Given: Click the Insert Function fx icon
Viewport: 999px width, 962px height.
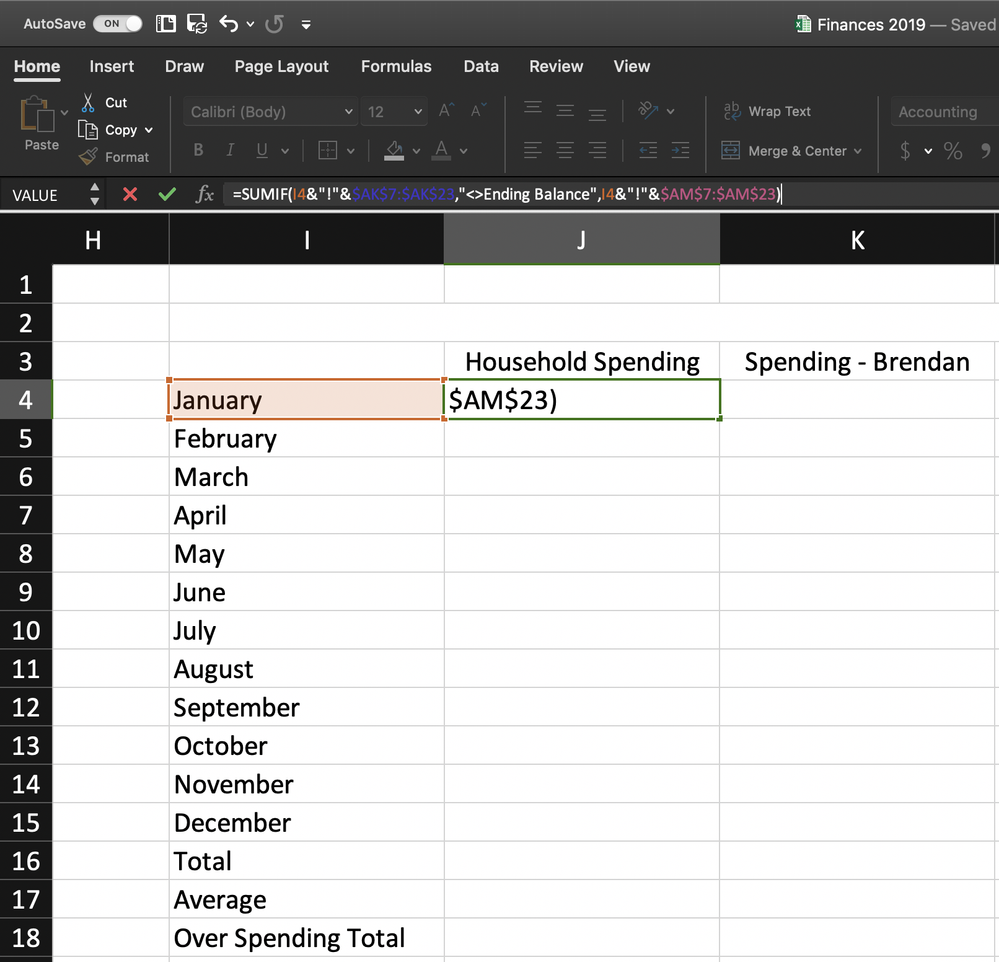Looking at the screenshot, I should tap(204, 194).
